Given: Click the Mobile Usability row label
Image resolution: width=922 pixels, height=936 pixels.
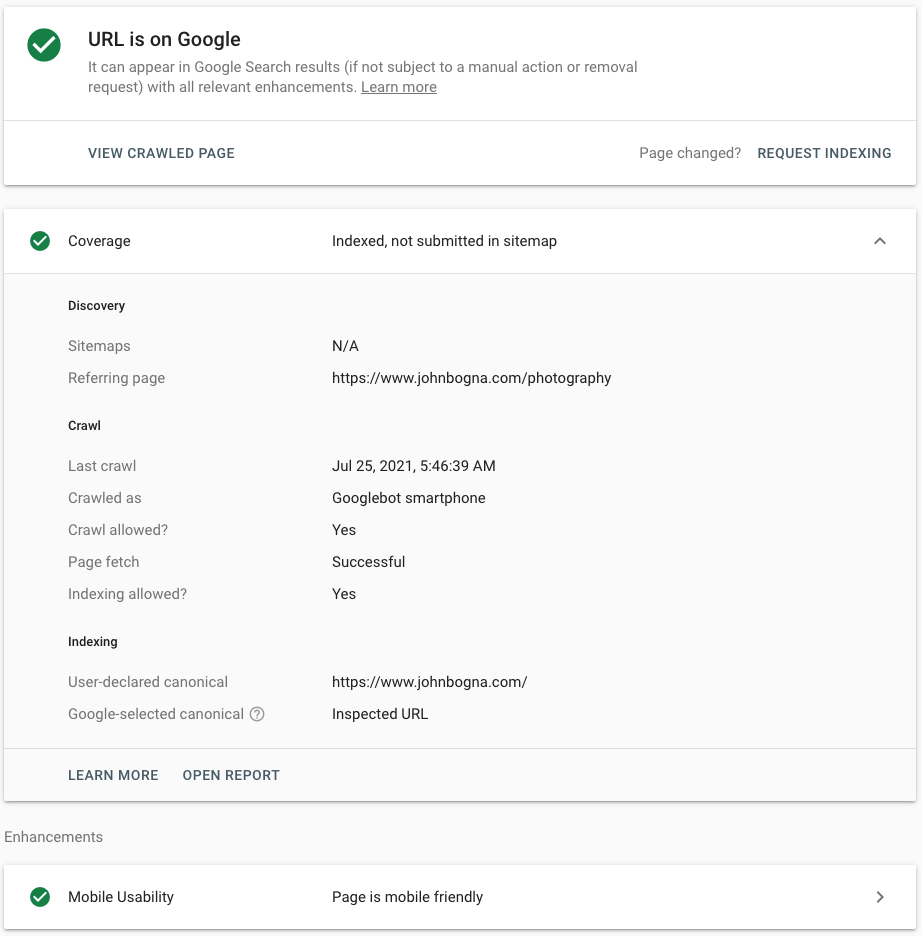Looking at the screenshot, I should coord(121,897).
